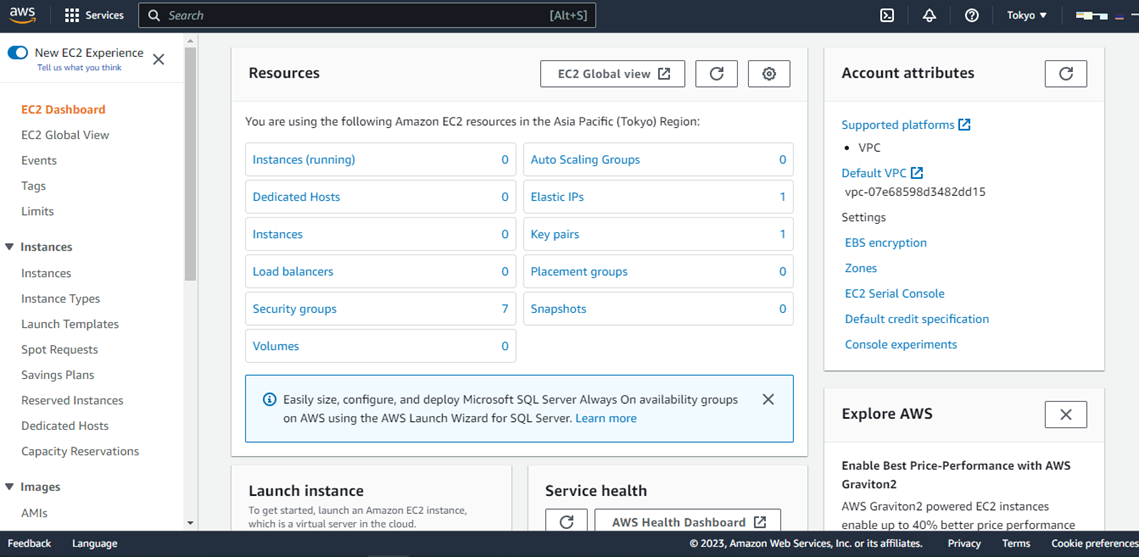Image resolution: width=1139 pixels, height=557 pixels.
Task: Select Events in the sidebar
Action: coord(39,160)
